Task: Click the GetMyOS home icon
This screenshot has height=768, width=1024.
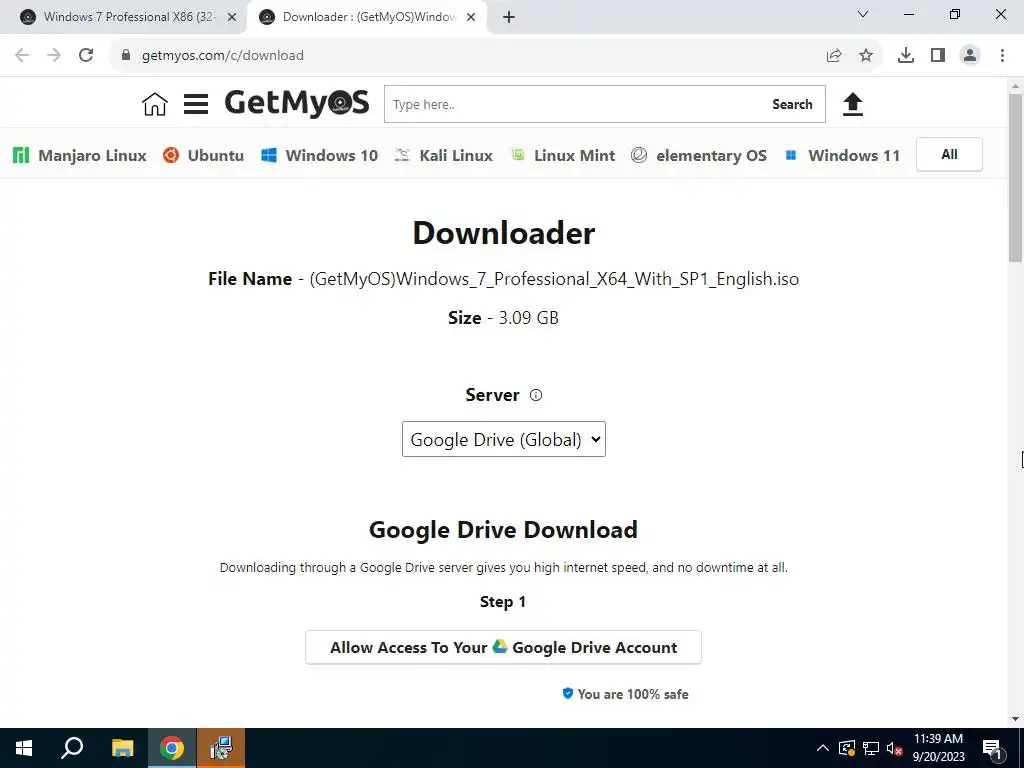Action: (155, 104)
